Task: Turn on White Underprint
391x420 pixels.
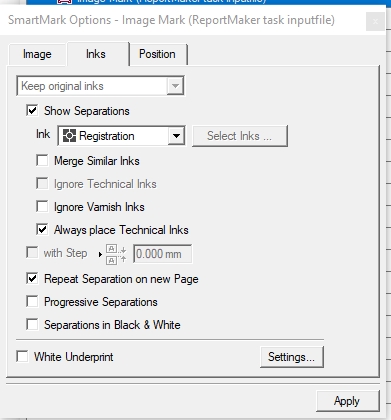Action: [22, 357]
